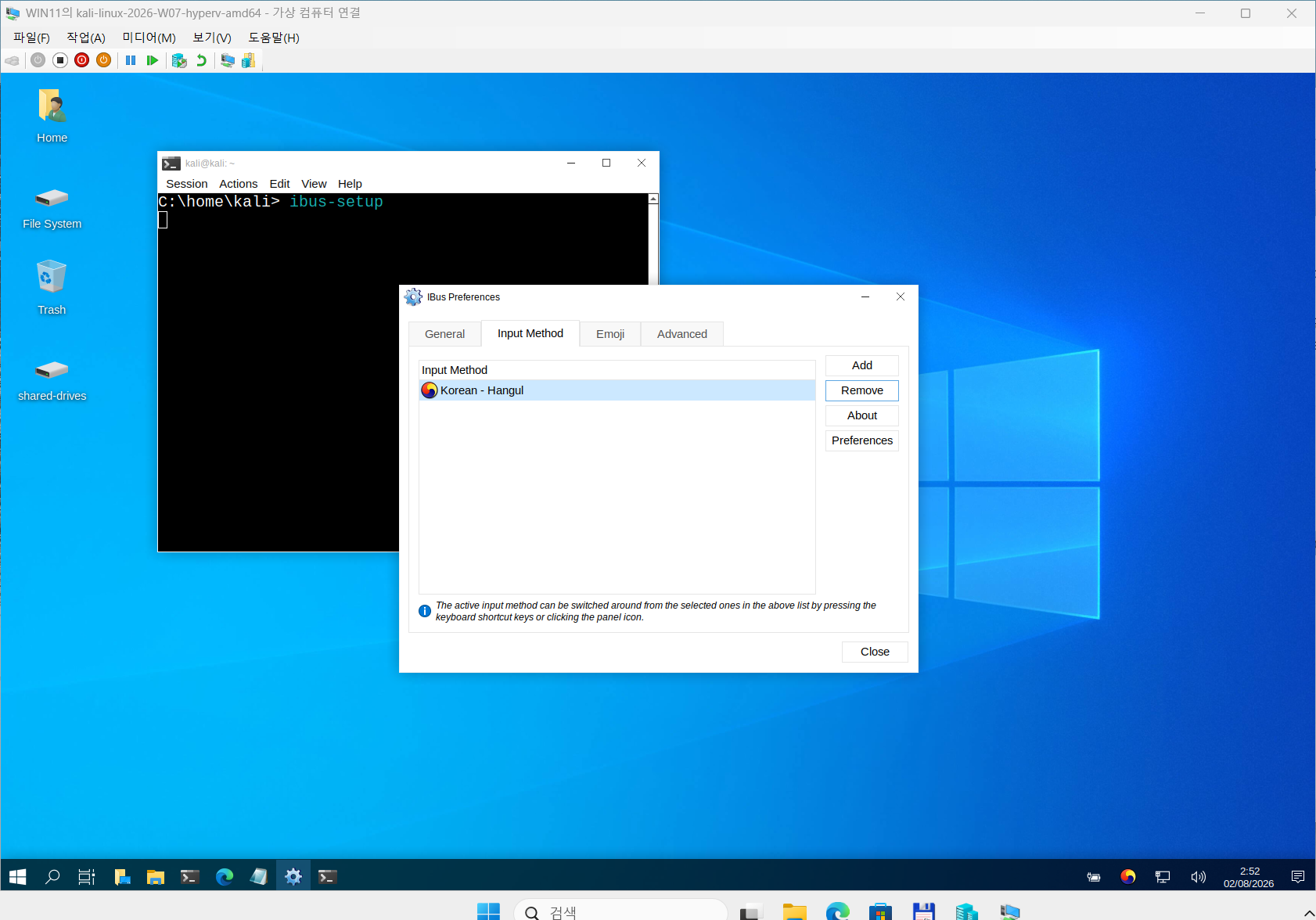Switch to the Input Method tab
The width and height of the screenshot is (1316, 920).
(x=530, y=333)
